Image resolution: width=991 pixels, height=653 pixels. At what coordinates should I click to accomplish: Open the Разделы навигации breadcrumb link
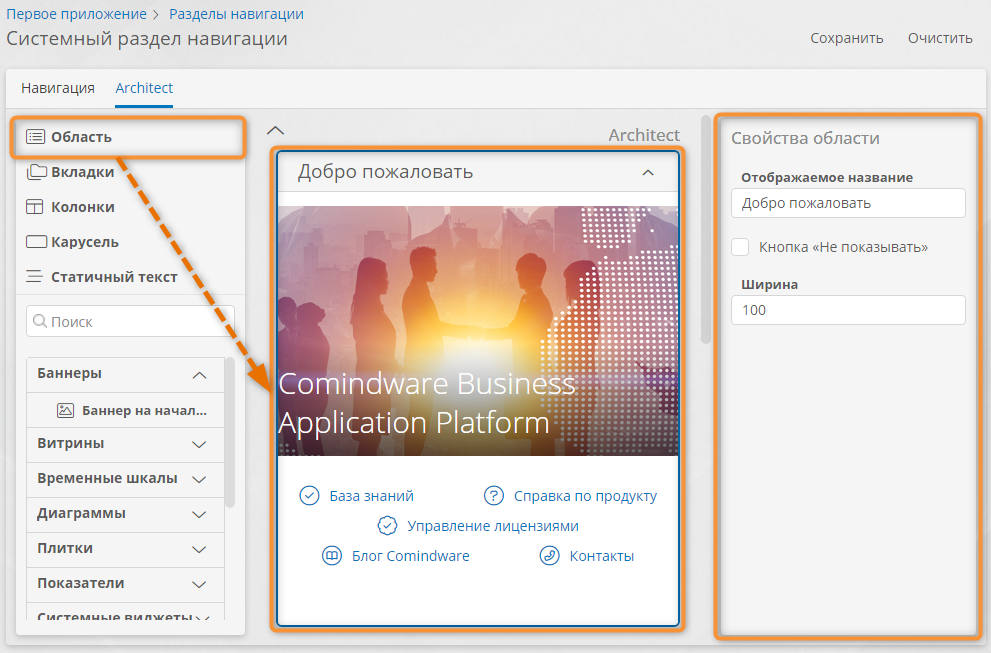[x=236, y=14]
